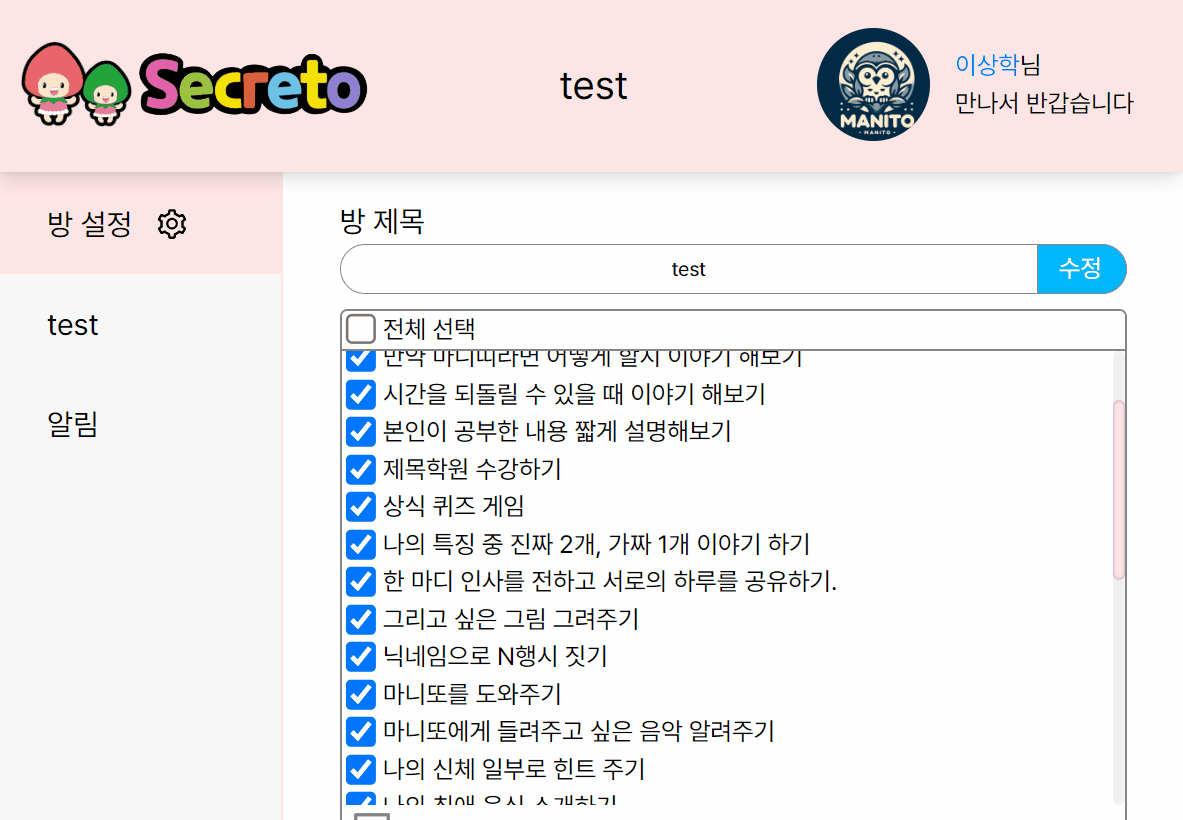1183x820 pixels.
Task: Click the mission list scrollbar thumb
Action: coord(1119,490)
